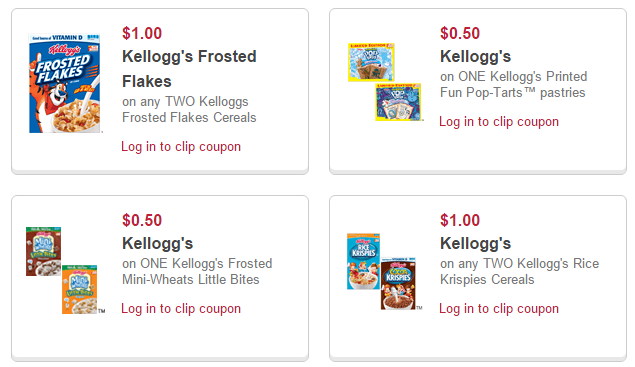Click the top Pop-Tarts box image
Image resolution: width=635 pixels, height=367 pixels.
371,62
